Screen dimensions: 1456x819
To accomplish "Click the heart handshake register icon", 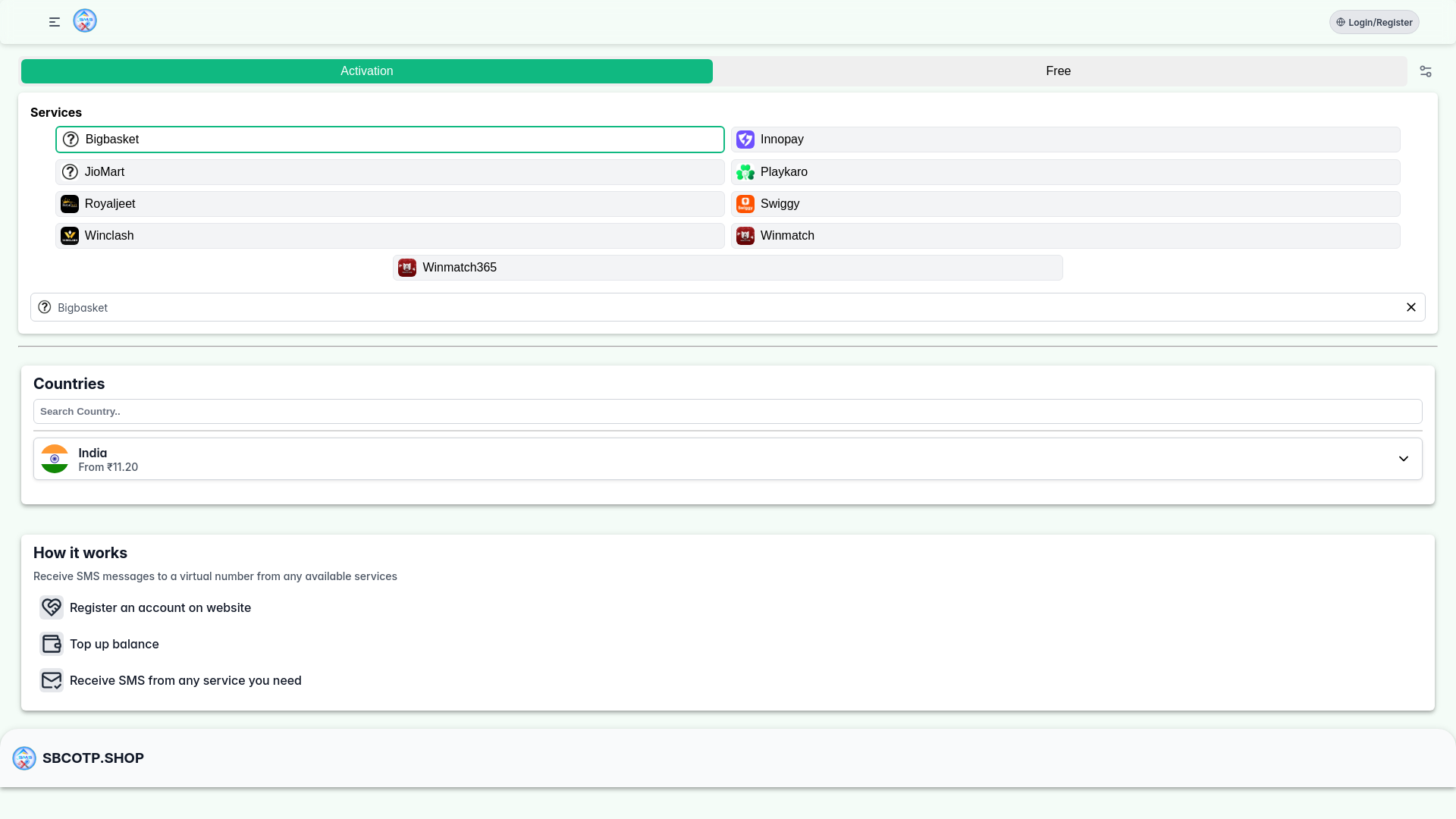I will pyautogui.click(x=52, y=607).
